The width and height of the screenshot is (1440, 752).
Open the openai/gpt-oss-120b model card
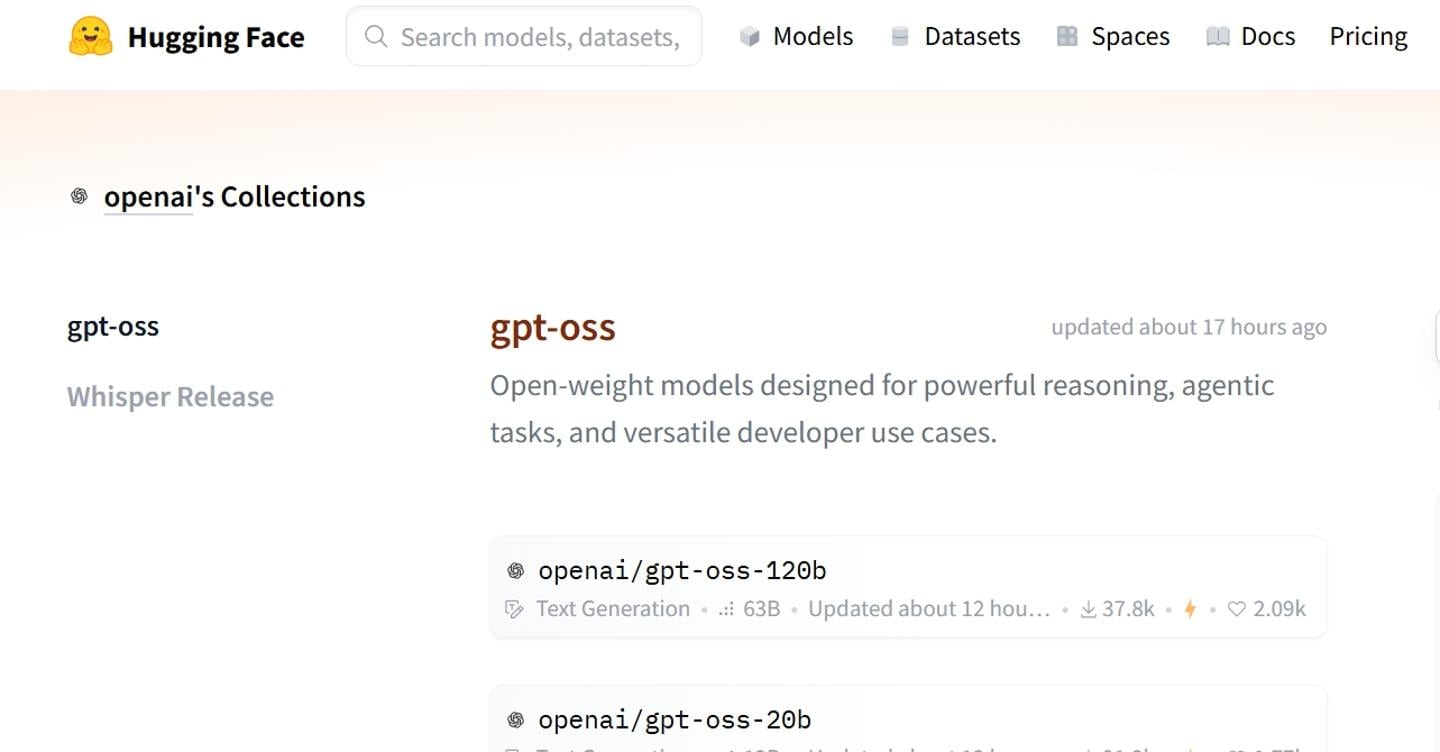click(682, 571)
